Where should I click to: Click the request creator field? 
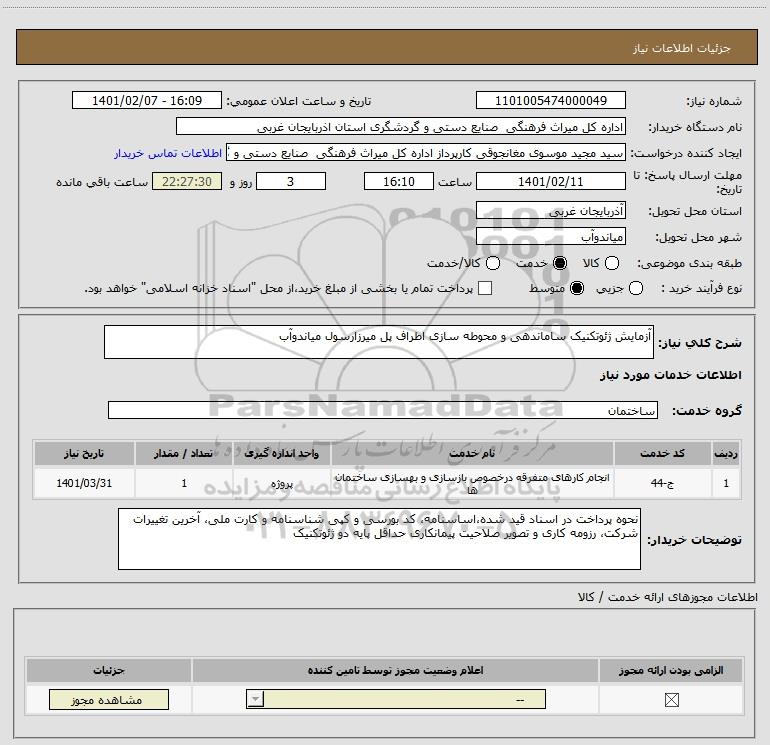click(426, 152)
